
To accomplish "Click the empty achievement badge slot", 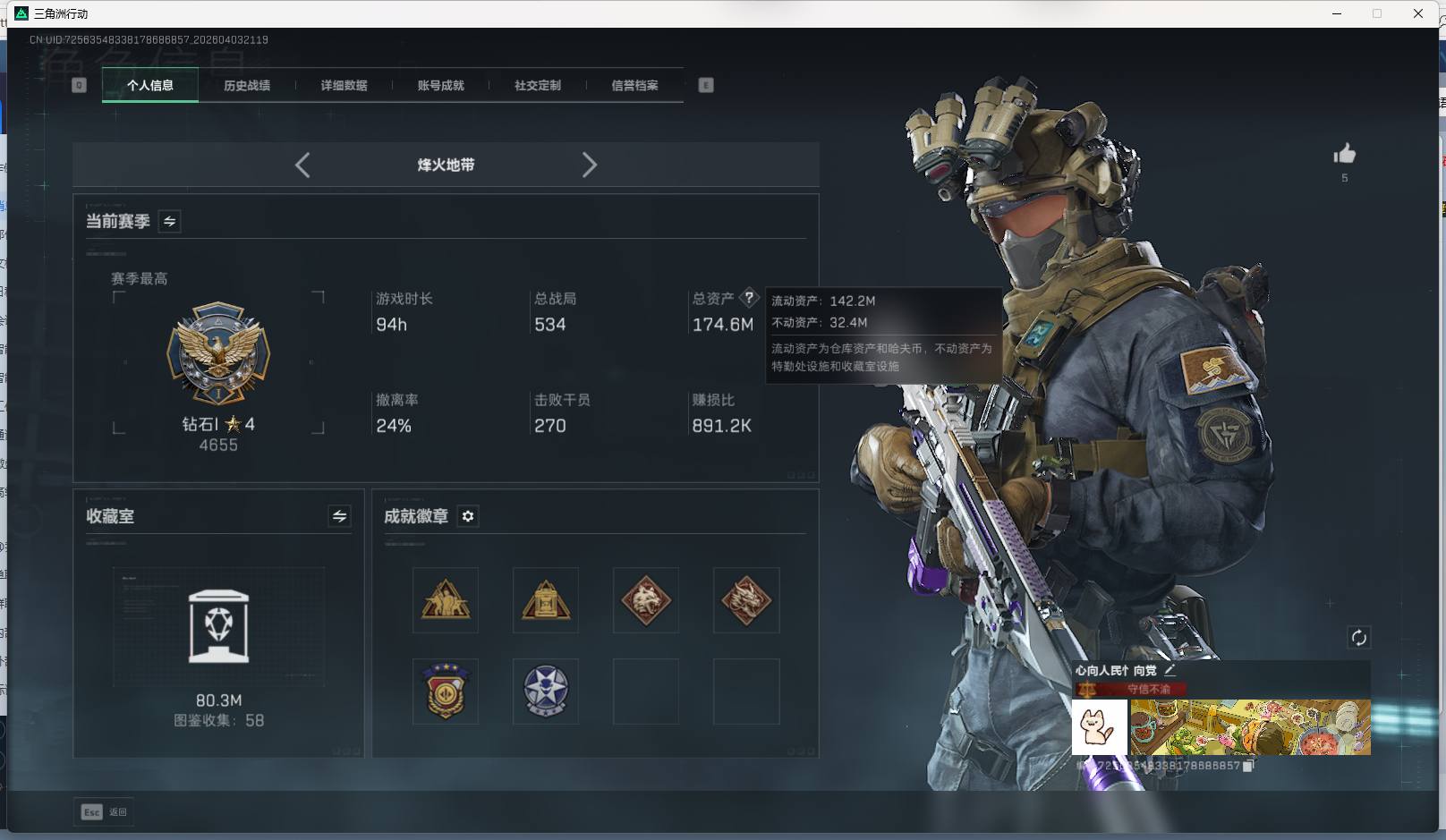I will coord(646,692).
